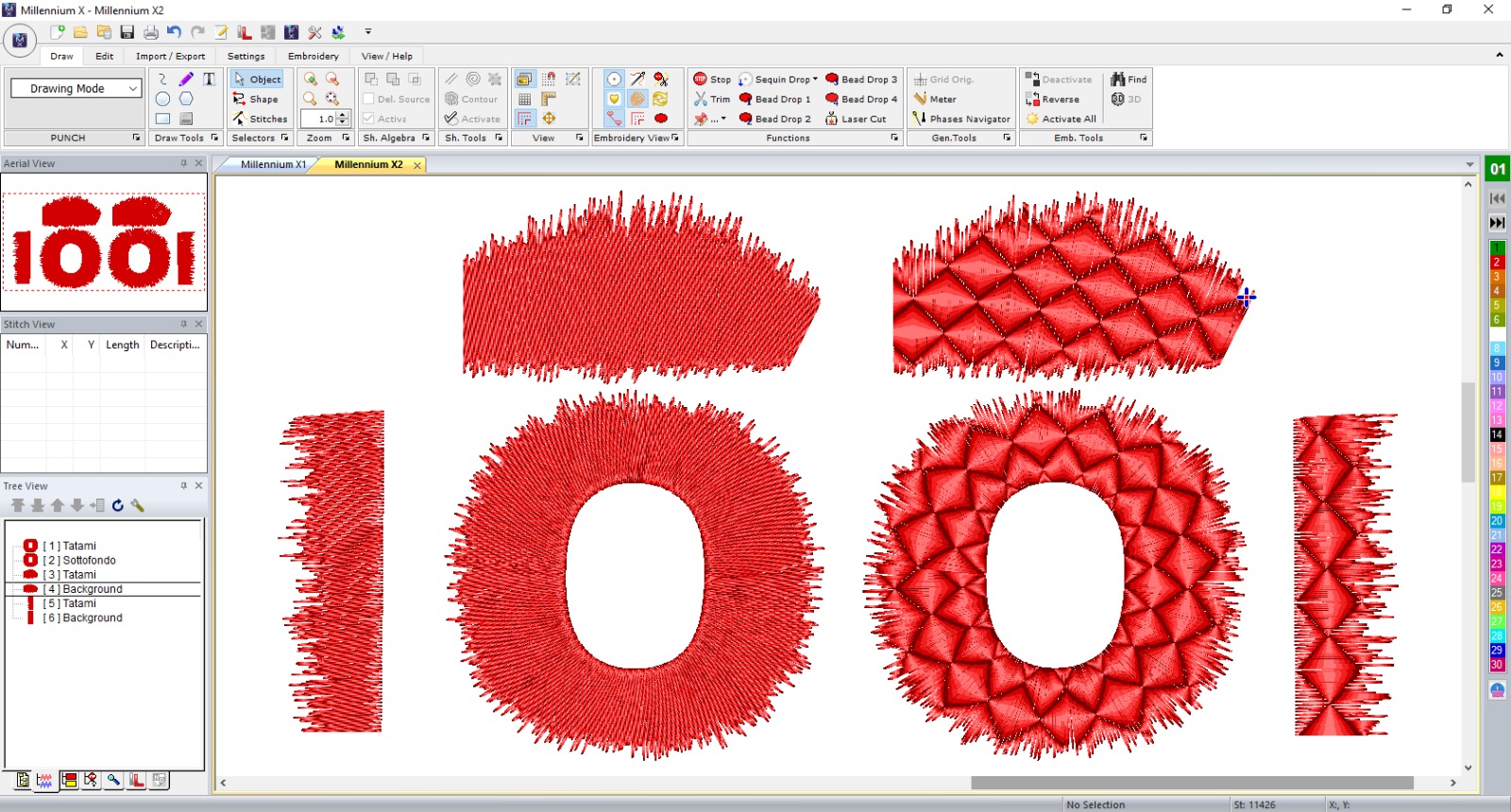Image resolution: width=1511 pixels, height=812 pixels.
Task: Expand the Functions group launcher
Action: click(x=894, y=138)
